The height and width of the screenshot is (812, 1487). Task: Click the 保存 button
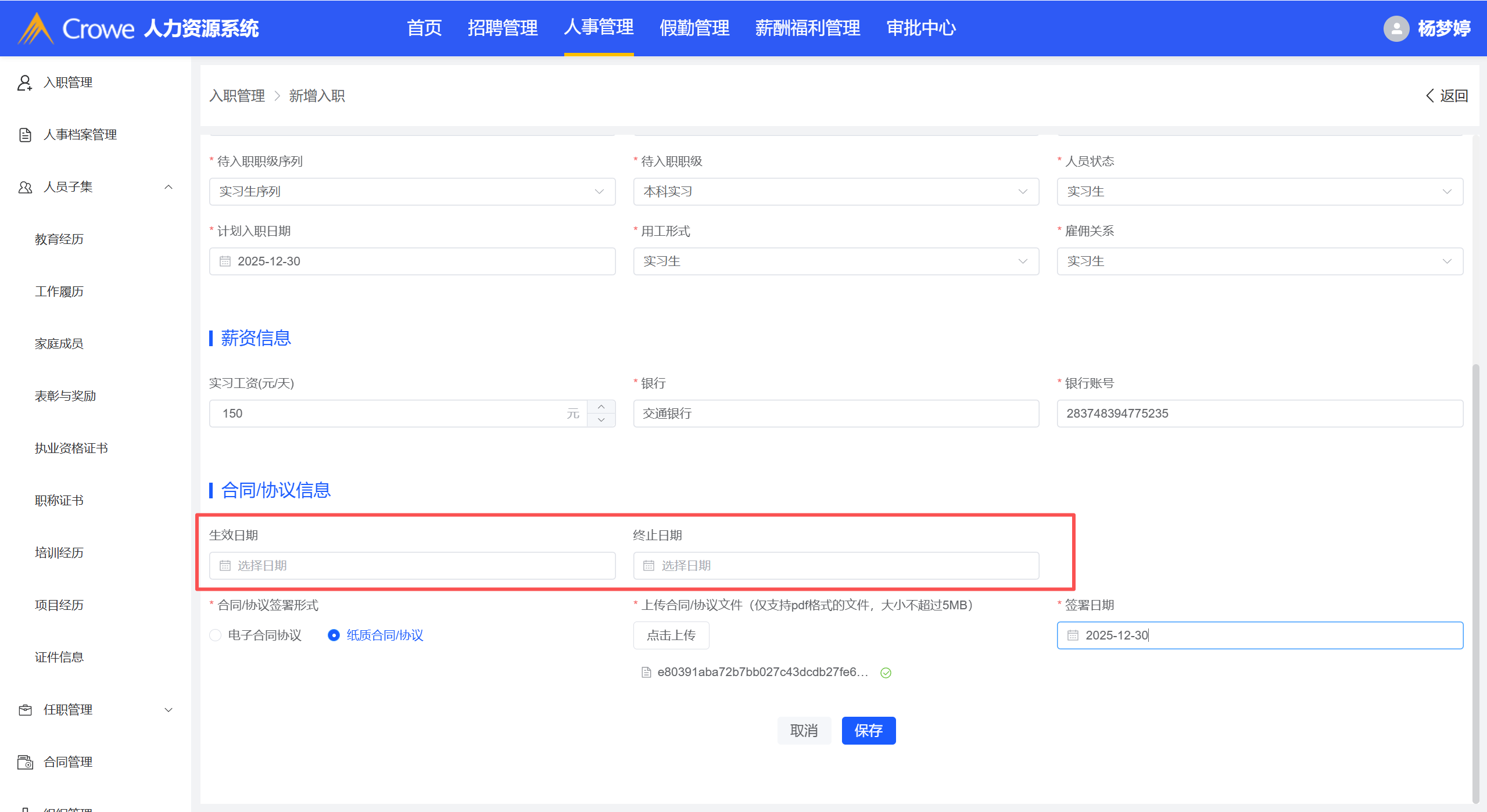click(868, 731)
